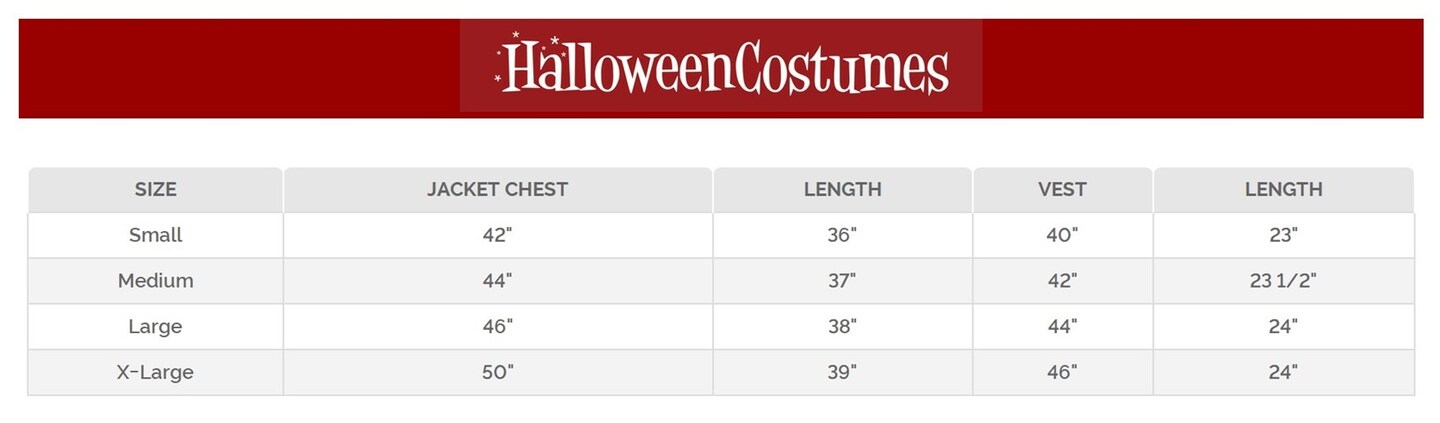Select the X-Large size row label
The image size is (1440, 423).
pyautogui.click(x=155, y=373)
